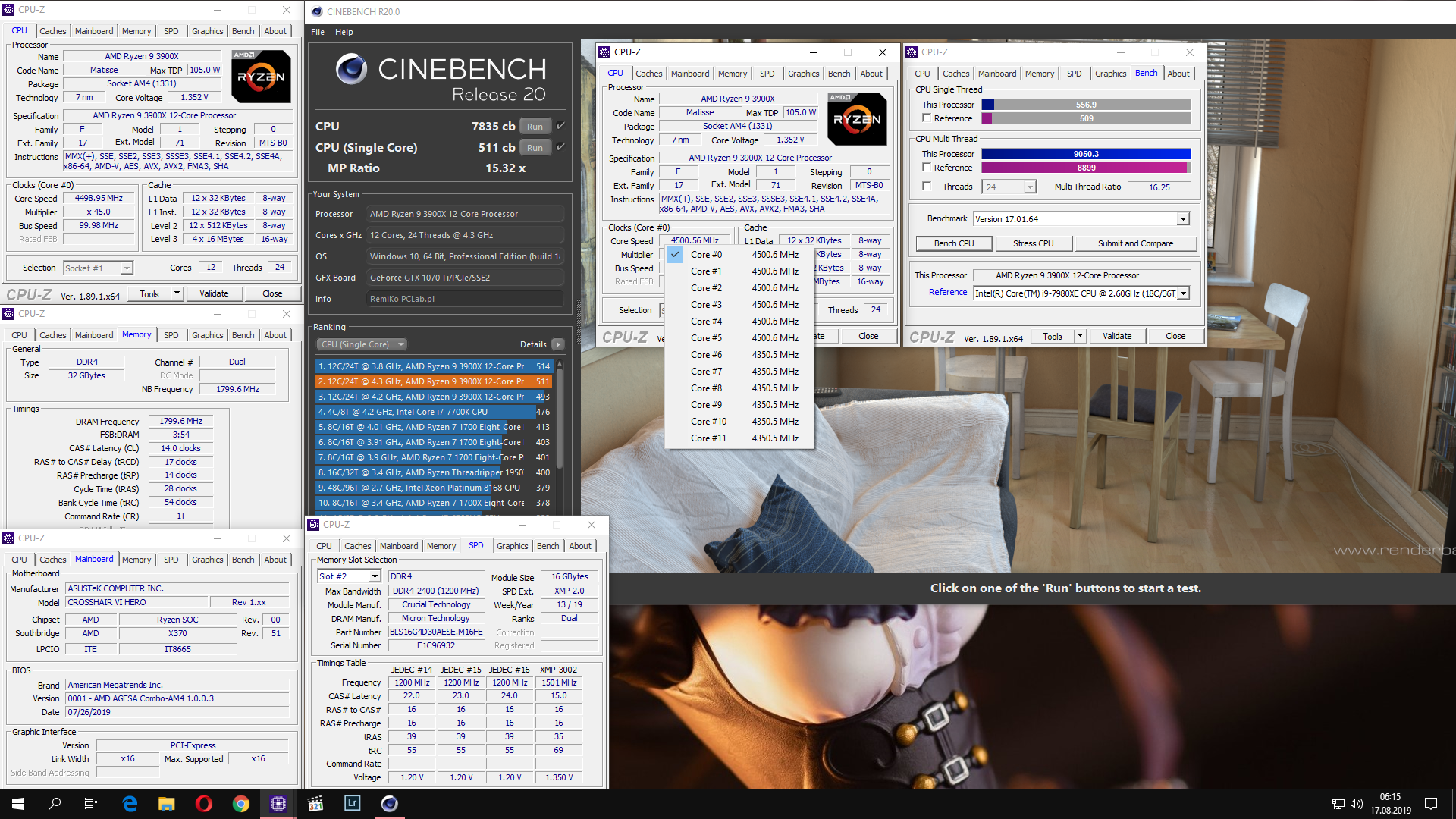This screenshot has height=819, width=1456.
Task: Open Lightroom from the taskbar
Action: point(353,804)
